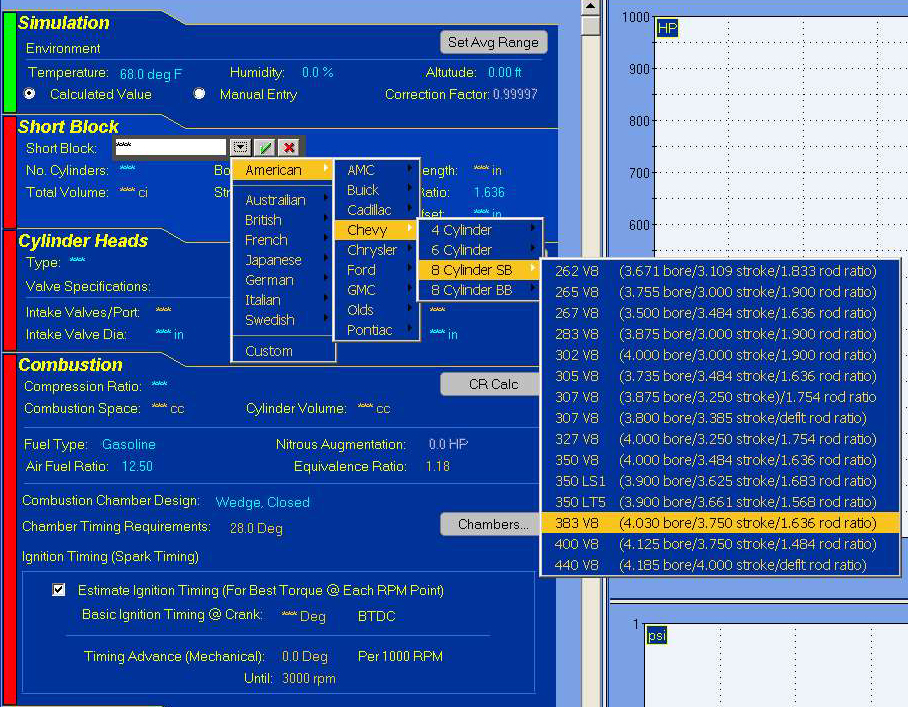Select the 305 V8 engine entry
The width and height of the screenshot is (908, 707).
(720, 376)
